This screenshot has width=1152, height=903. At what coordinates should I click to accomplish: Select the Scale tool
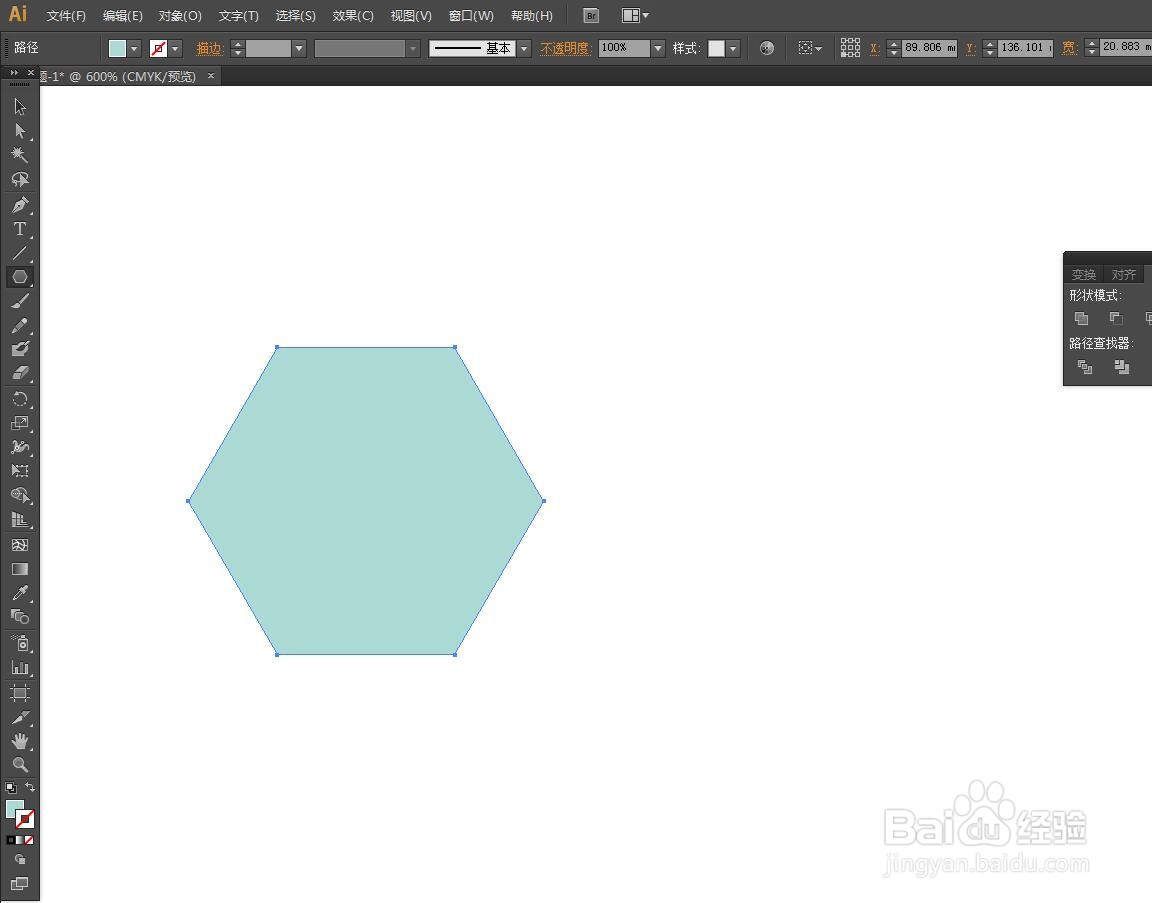point(20,423)
